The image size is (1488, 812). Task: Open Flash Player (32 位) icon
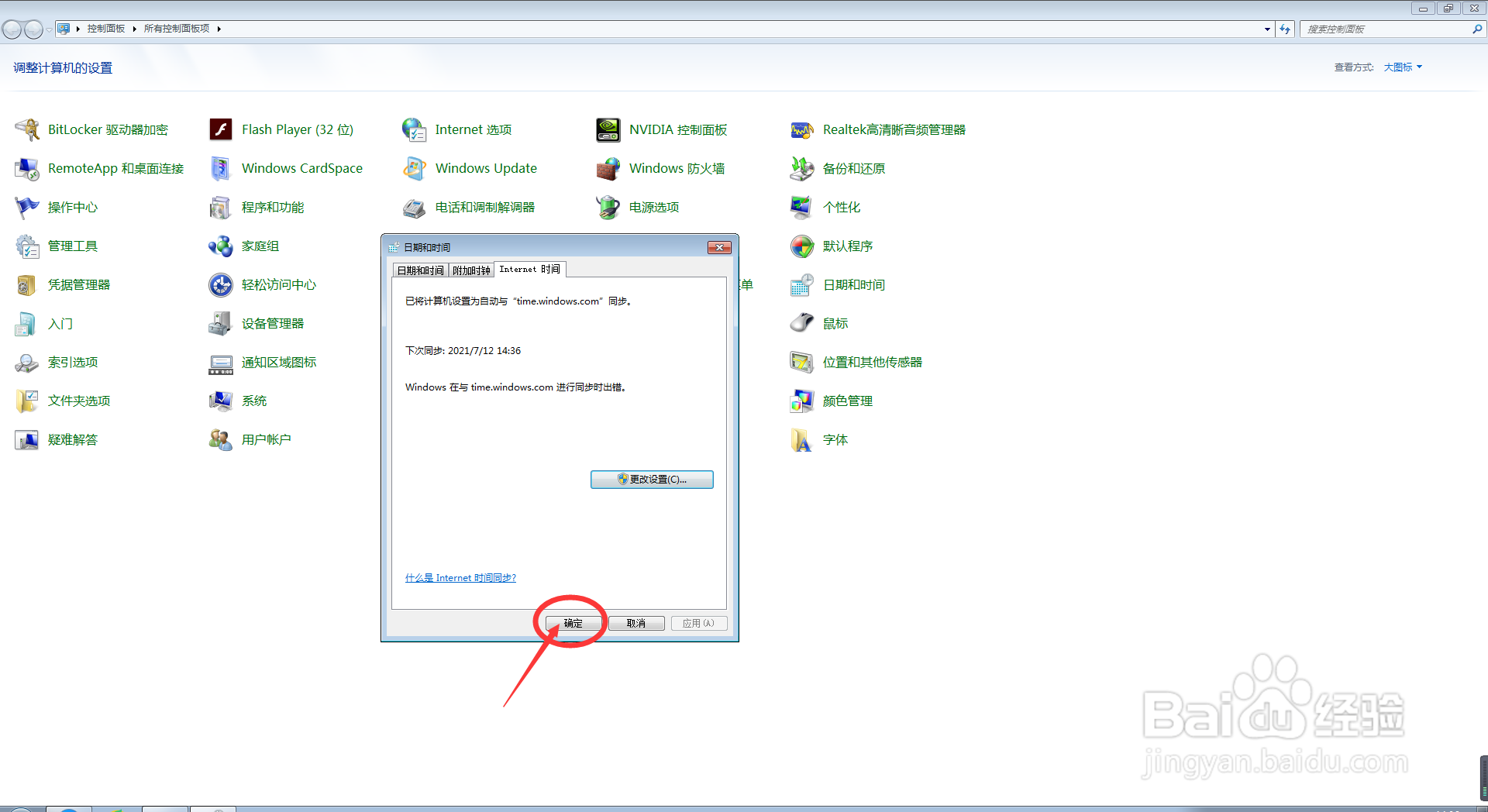221,129
